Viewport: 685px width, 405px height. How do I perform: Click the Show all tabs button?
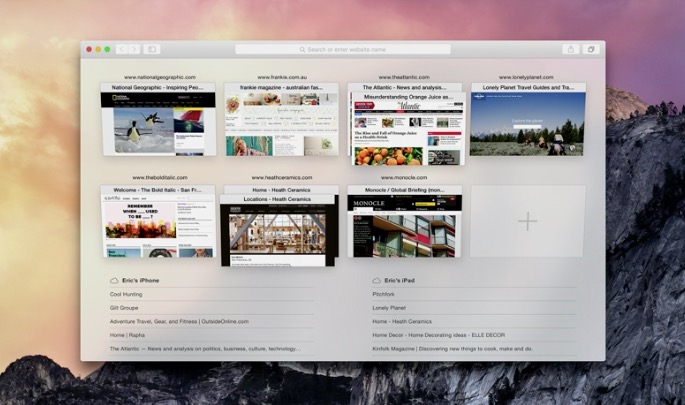coord(591,49)
